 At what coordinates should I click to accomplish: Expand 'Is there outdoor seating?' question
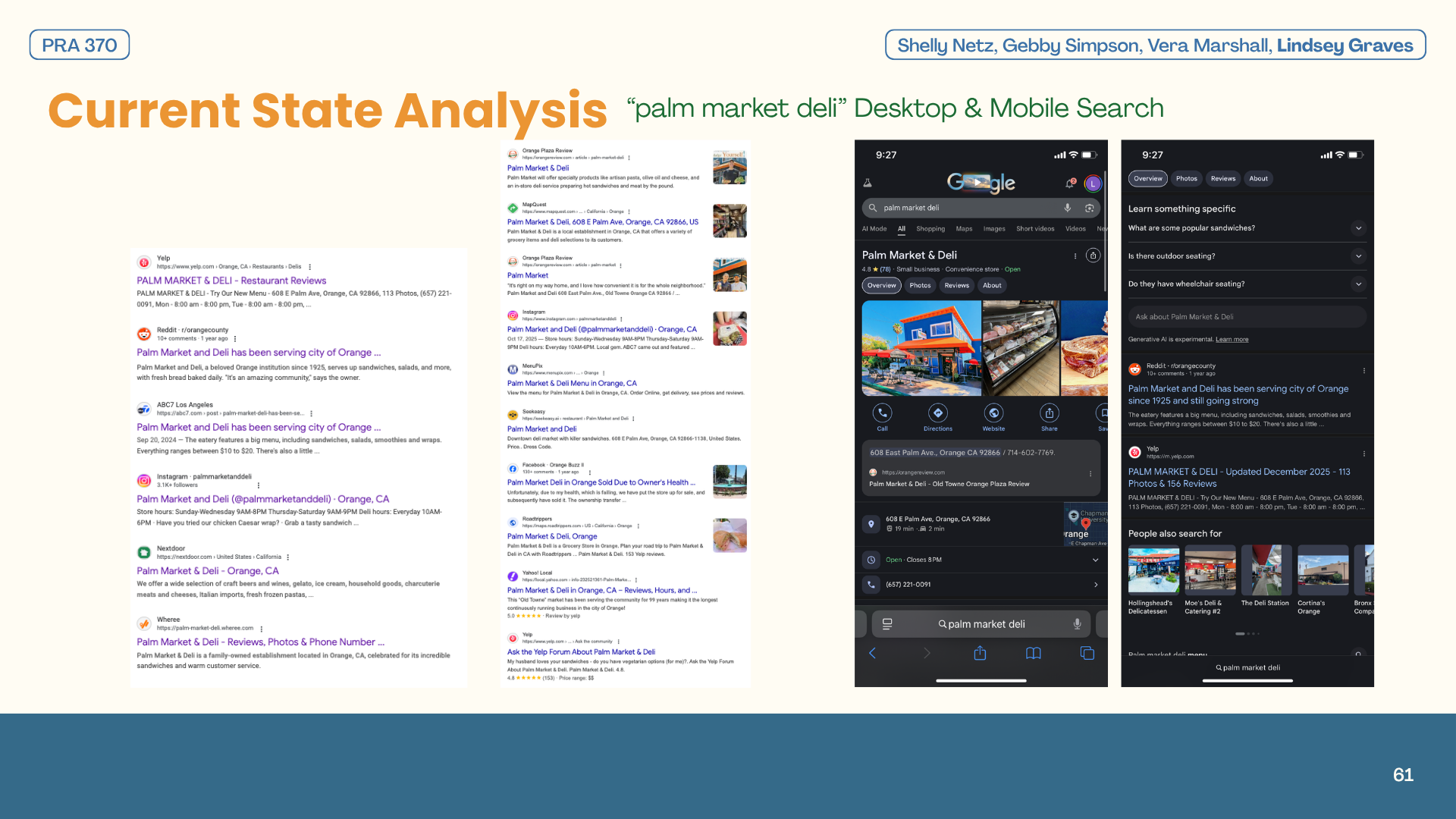[x=1247, y=256]
